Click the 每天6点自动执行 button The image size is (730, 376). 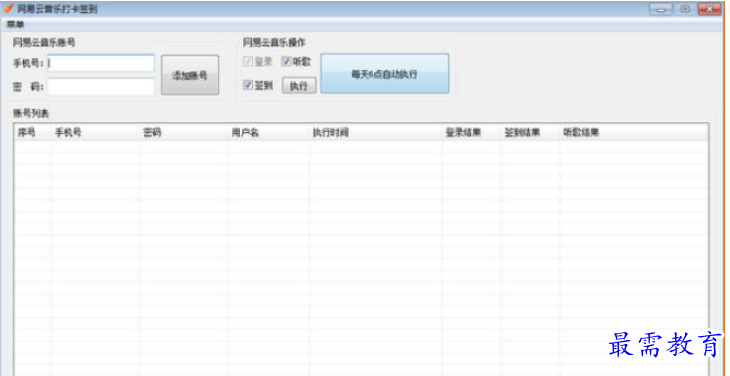[x=385, y=74]
